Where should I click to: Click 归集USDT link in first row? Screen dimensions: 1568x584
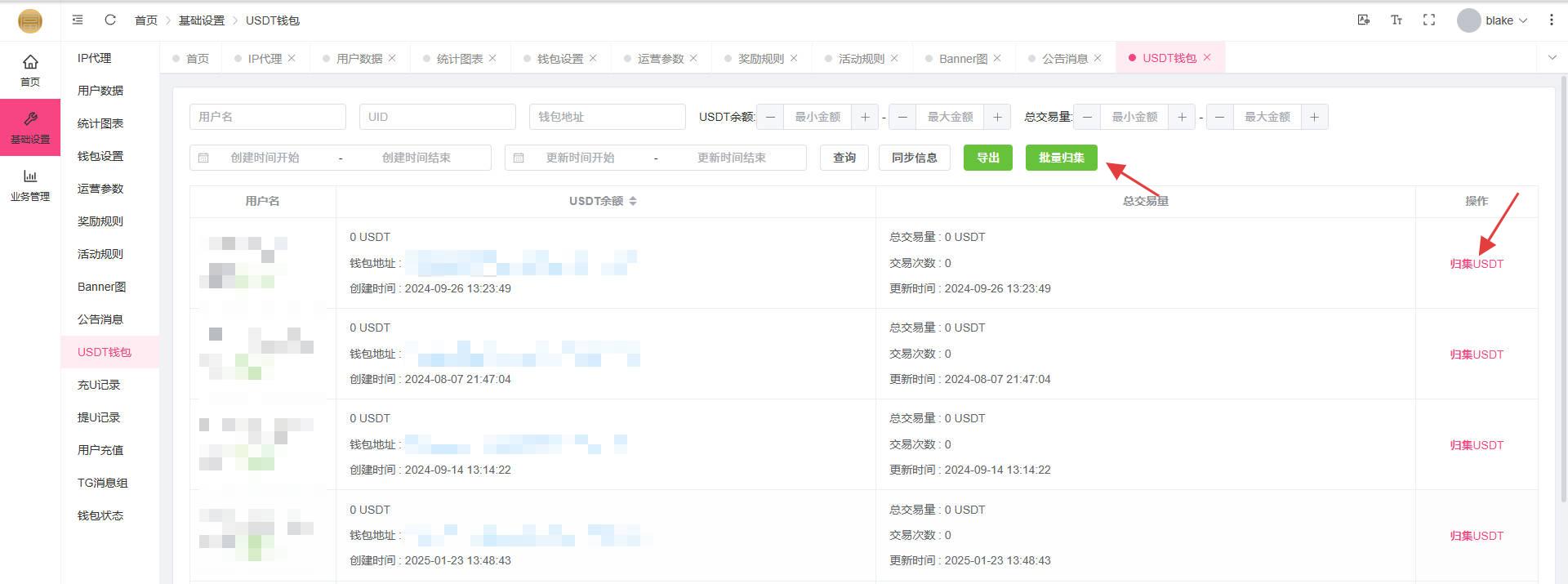[x=1476, y=264]
